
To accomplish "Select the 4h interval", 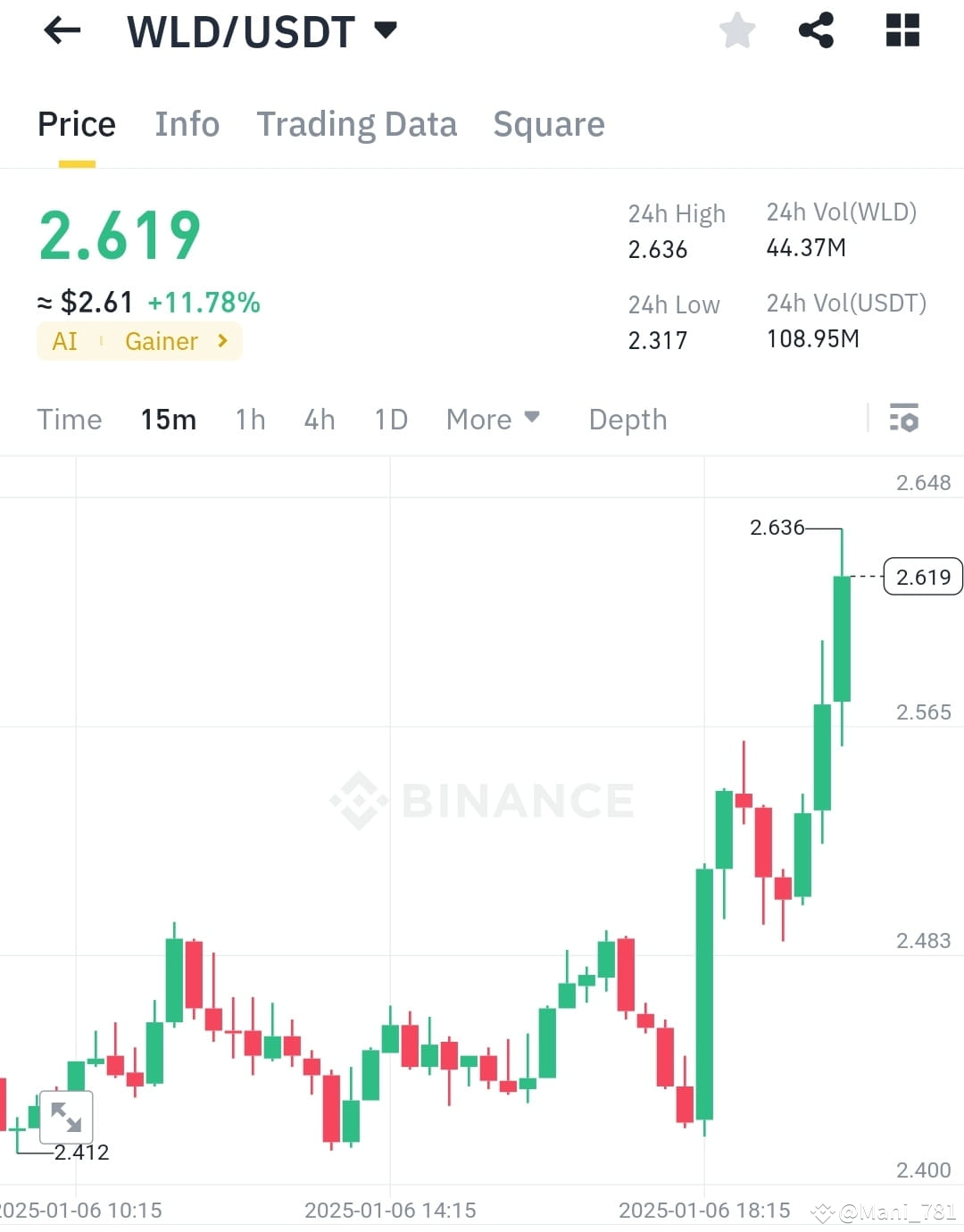I will [x=319, y=419].
